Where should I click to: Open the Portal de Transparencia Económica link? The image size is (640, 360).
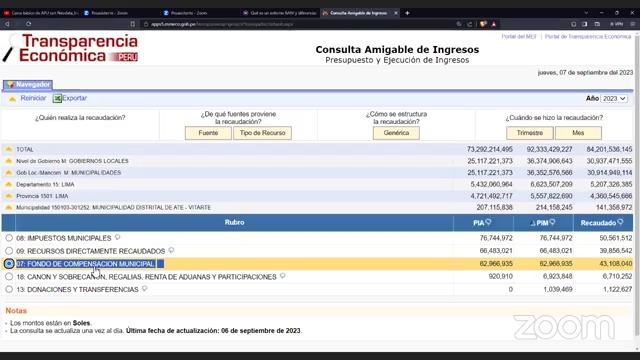(588, 37)
